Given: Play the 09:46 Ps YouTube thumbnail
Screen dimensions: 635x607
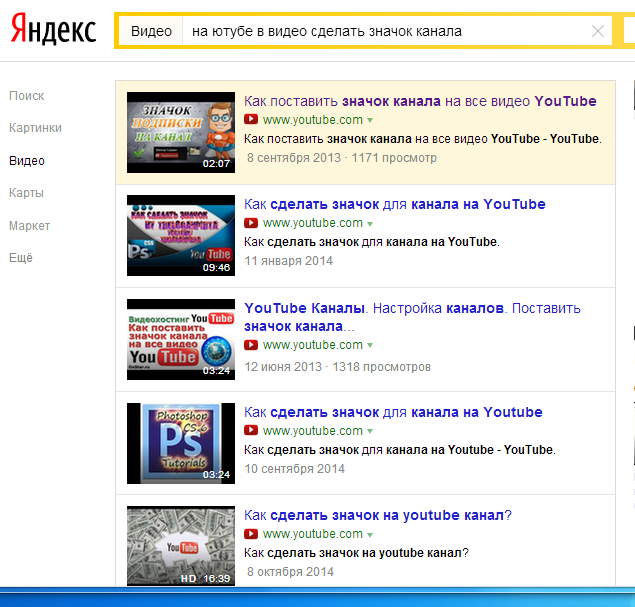Looking at the screenshot, I should pyautogui.click(x=181, y=236).
